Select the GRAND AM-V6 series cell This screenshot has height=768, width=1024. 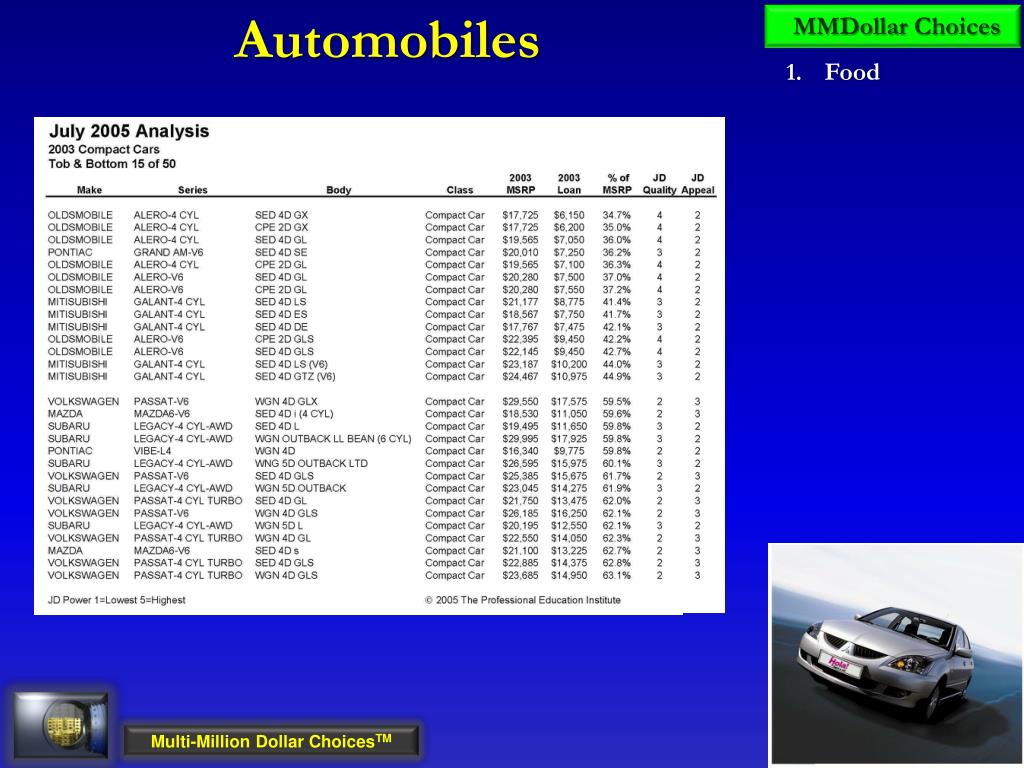click(168, 252)
